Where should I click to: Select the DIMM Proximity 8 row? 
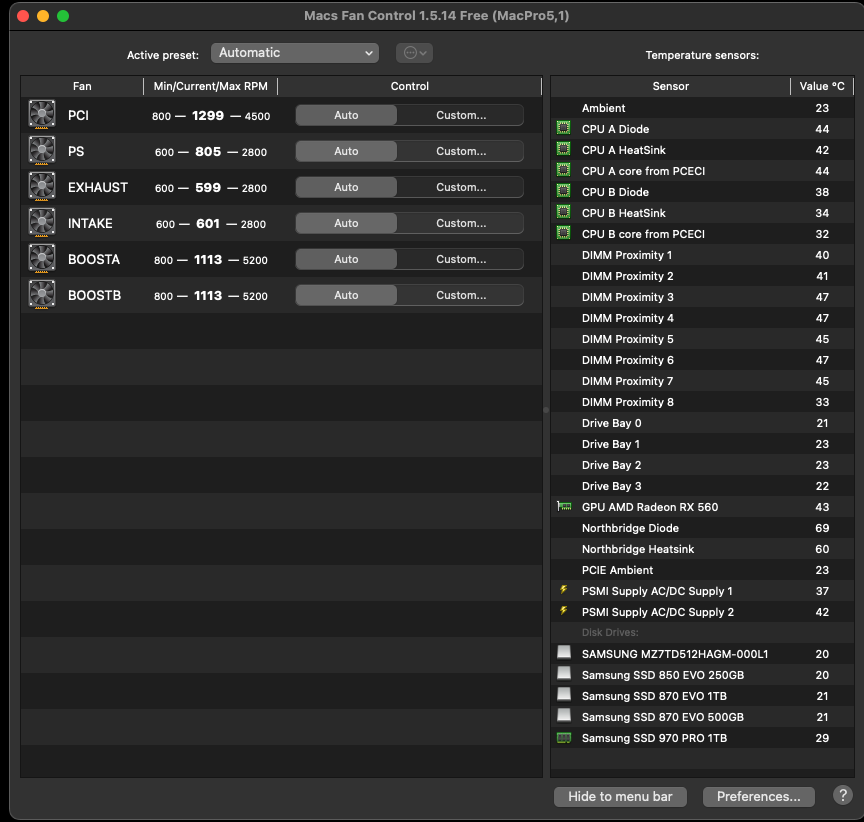(702, 402)
